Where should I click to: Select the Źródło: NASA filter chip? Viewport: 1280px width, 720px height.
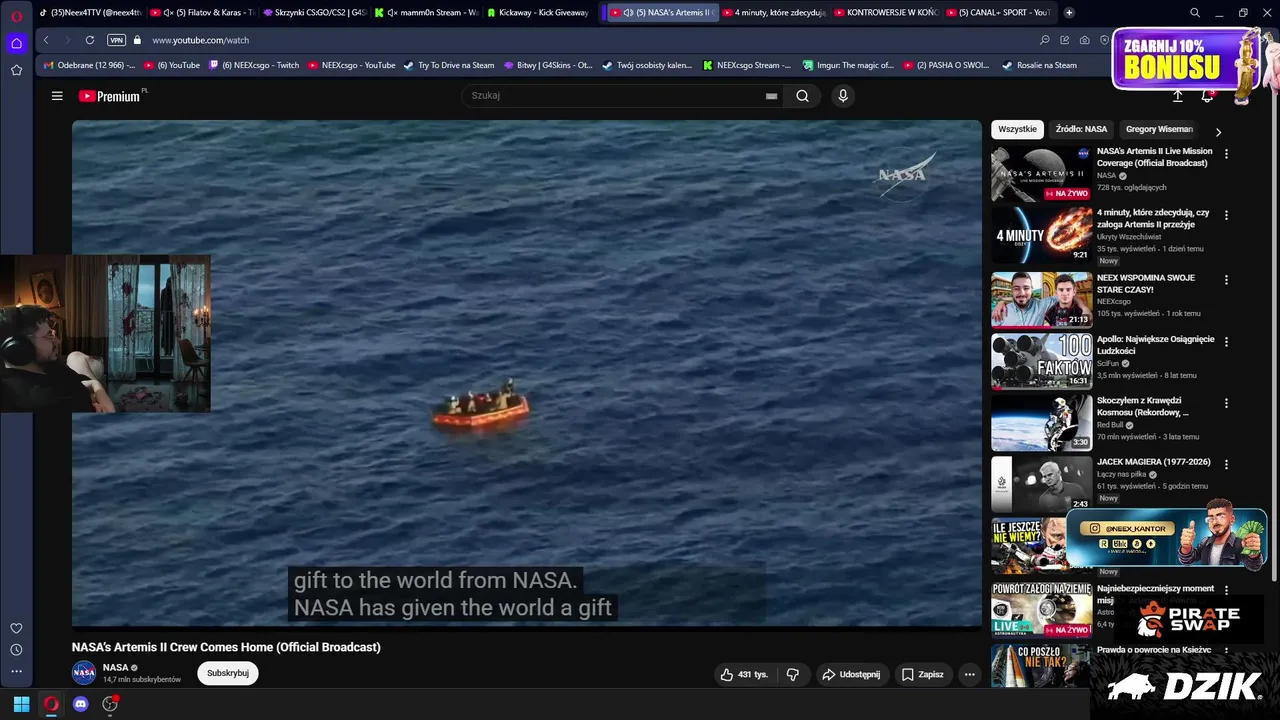click(x=1081, y=129)
